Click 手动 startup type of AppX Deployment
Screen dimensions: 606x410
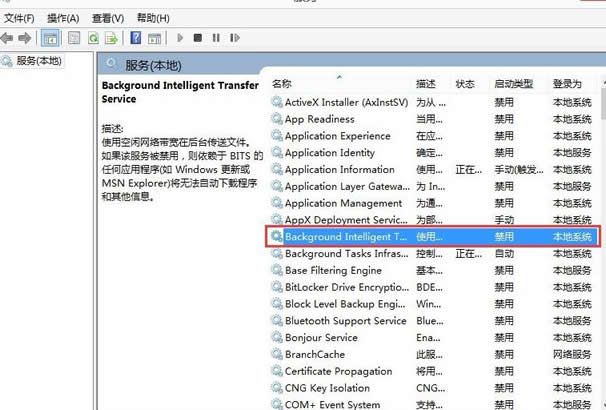pyautogui.click(x=504, y=220)
